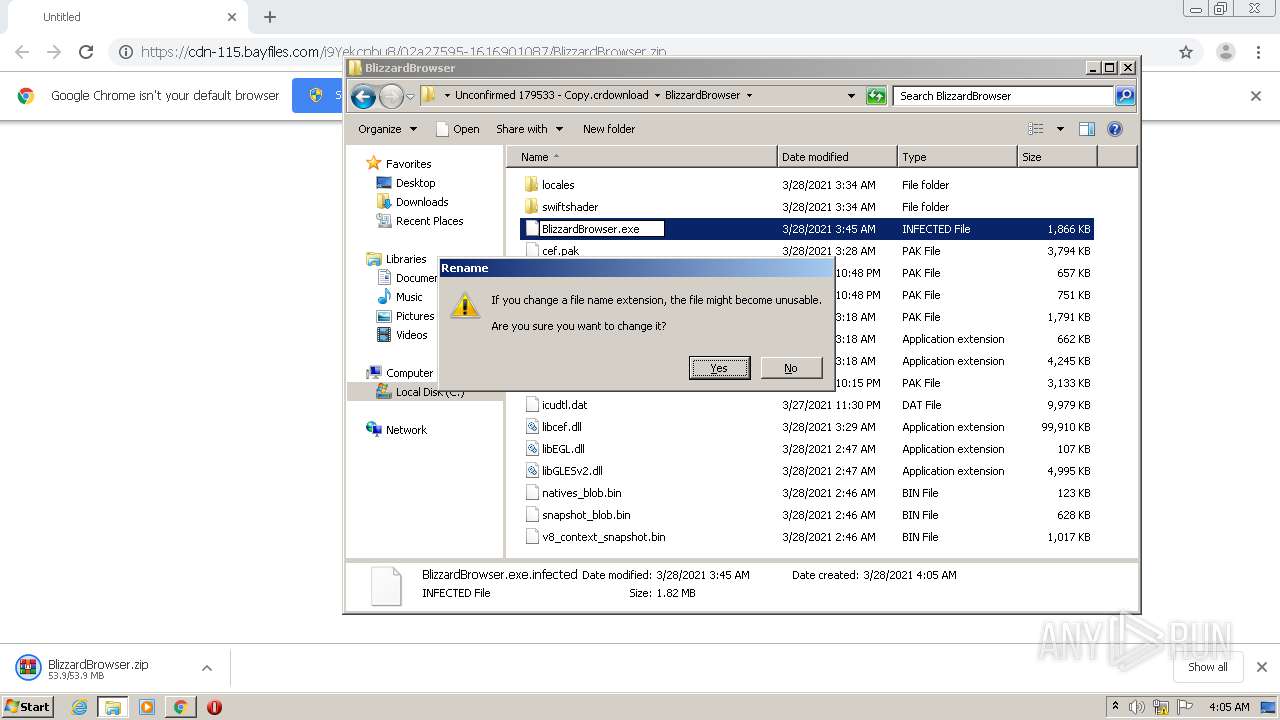Viewport: 1280px width, 720px height.
Task: Confirm rename by clicking Yes
Action: click(719, 368)
